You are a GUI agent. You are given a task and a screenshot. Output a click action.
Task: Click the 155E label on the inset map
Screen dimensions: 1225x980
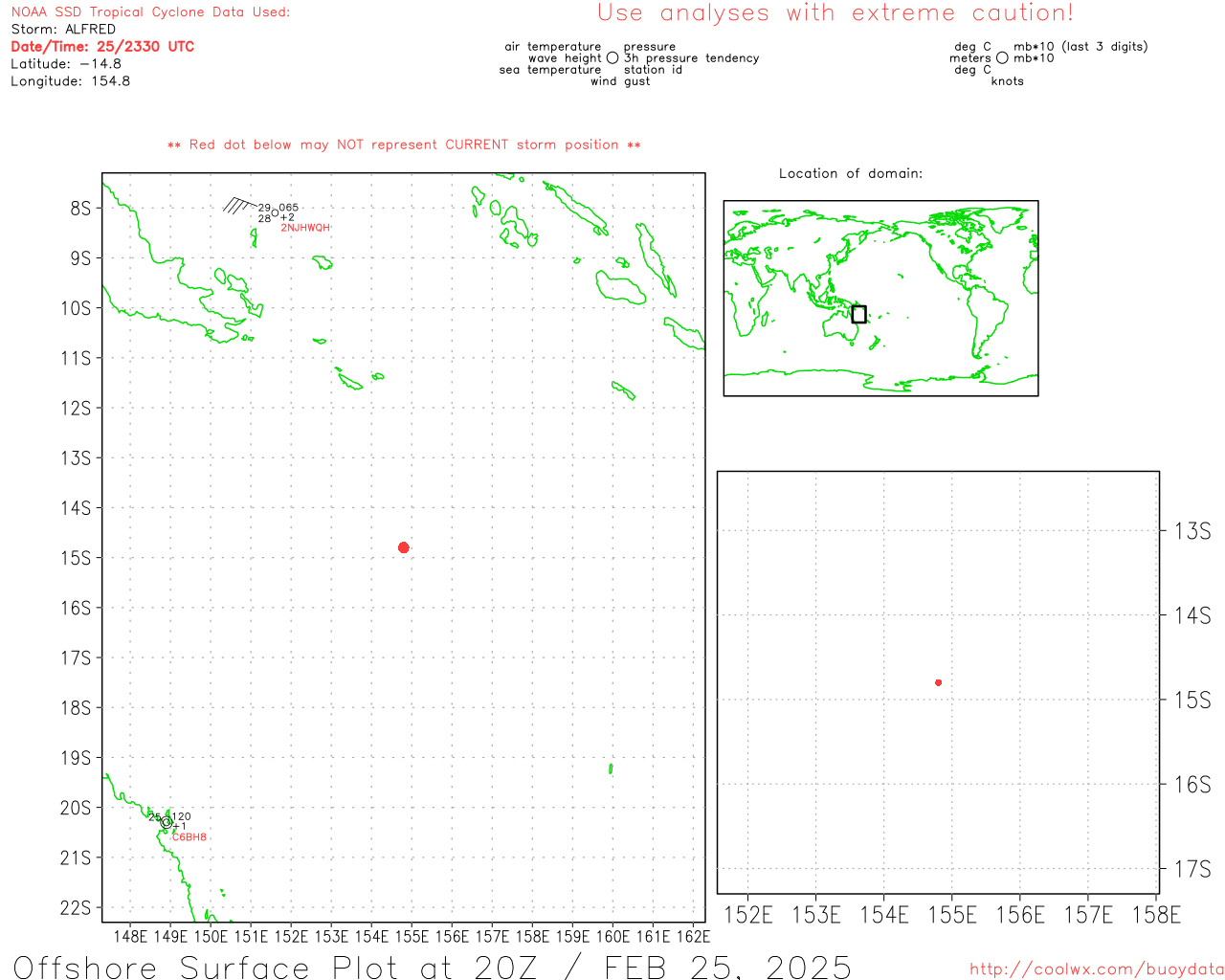(x=952, y=915)
